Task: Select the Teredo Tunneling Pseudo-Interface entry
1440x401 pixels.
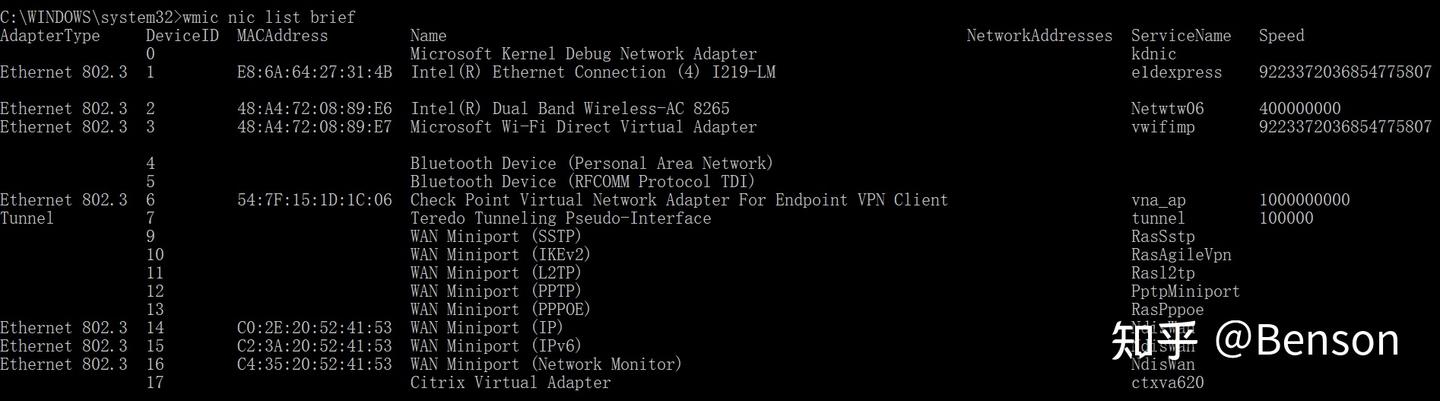Action: tap(560, 218)
